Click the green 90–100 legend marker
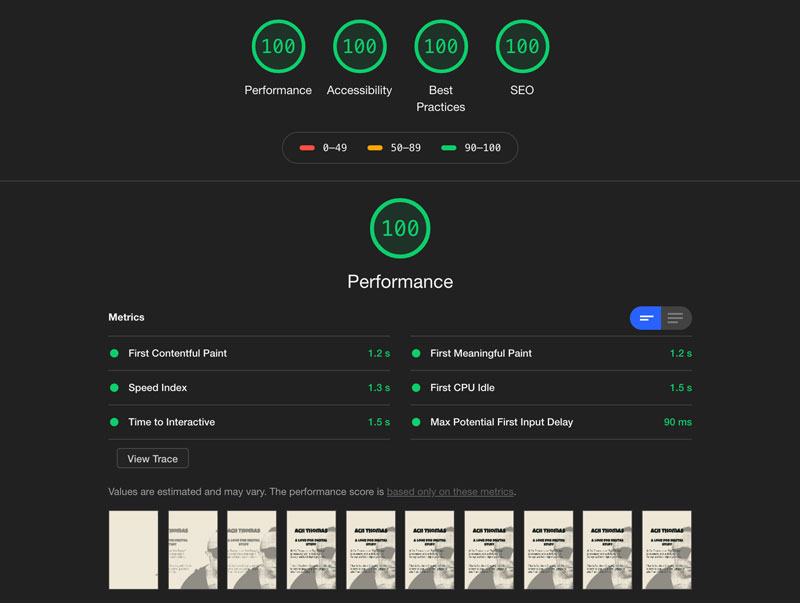This screenshot has height=603, width=800. (448, 147)
